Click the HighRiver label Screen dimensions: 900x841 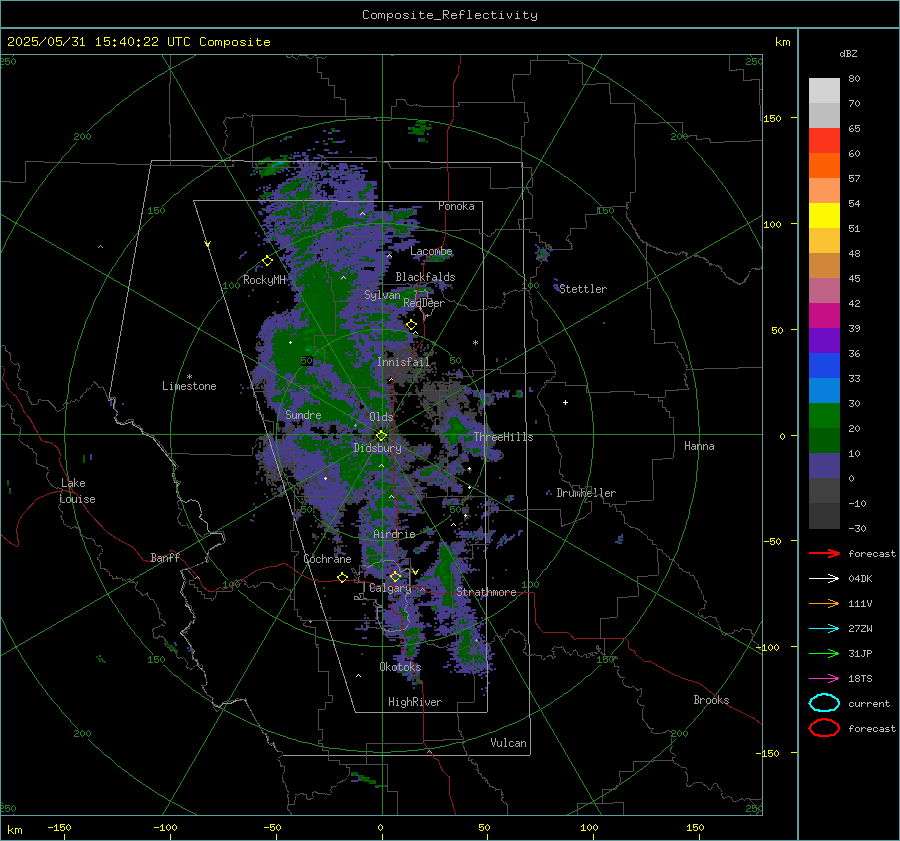pyautogui.click(x=415, y=702)
